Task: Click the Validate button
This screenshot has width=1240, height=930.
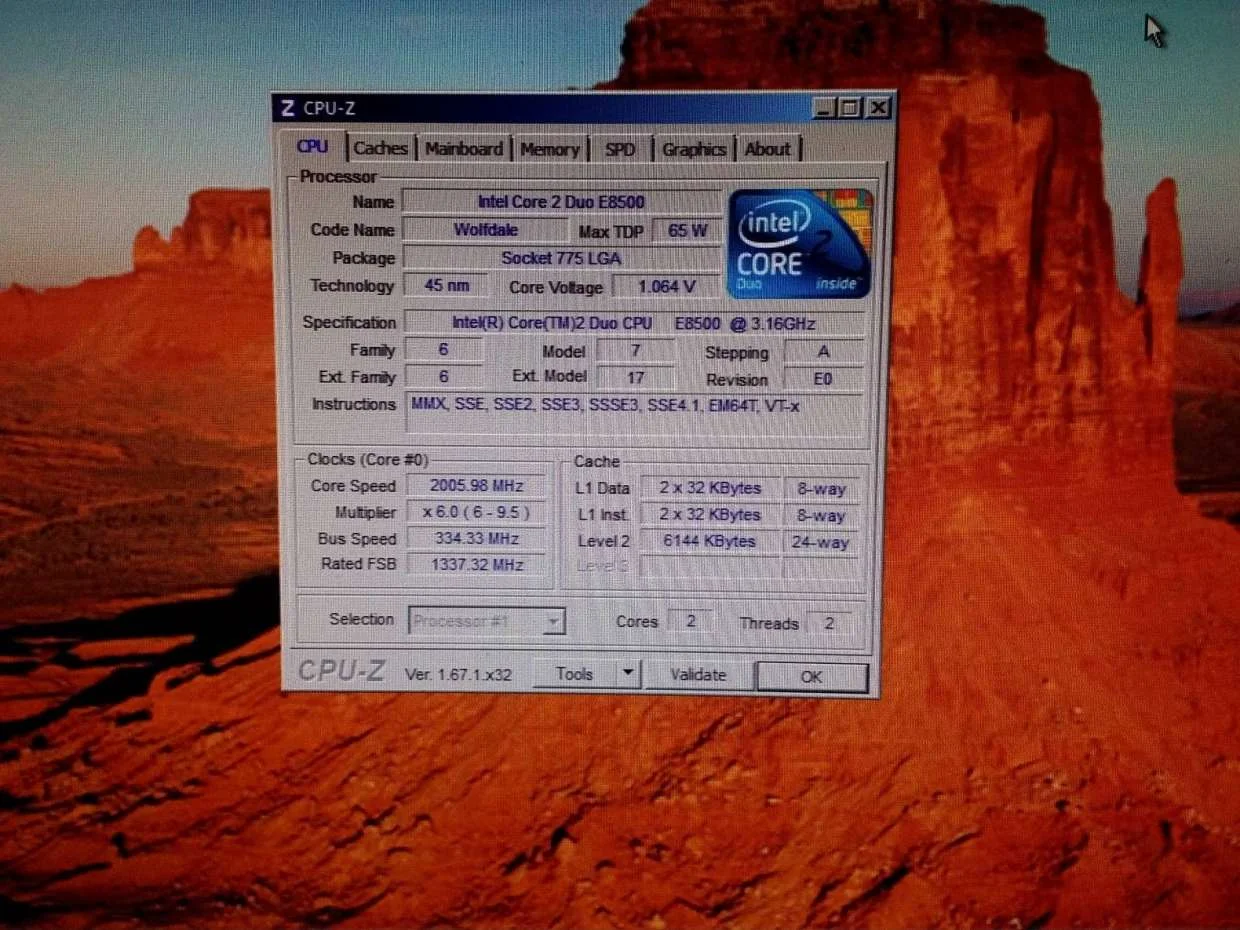Action: pos(698,675)
